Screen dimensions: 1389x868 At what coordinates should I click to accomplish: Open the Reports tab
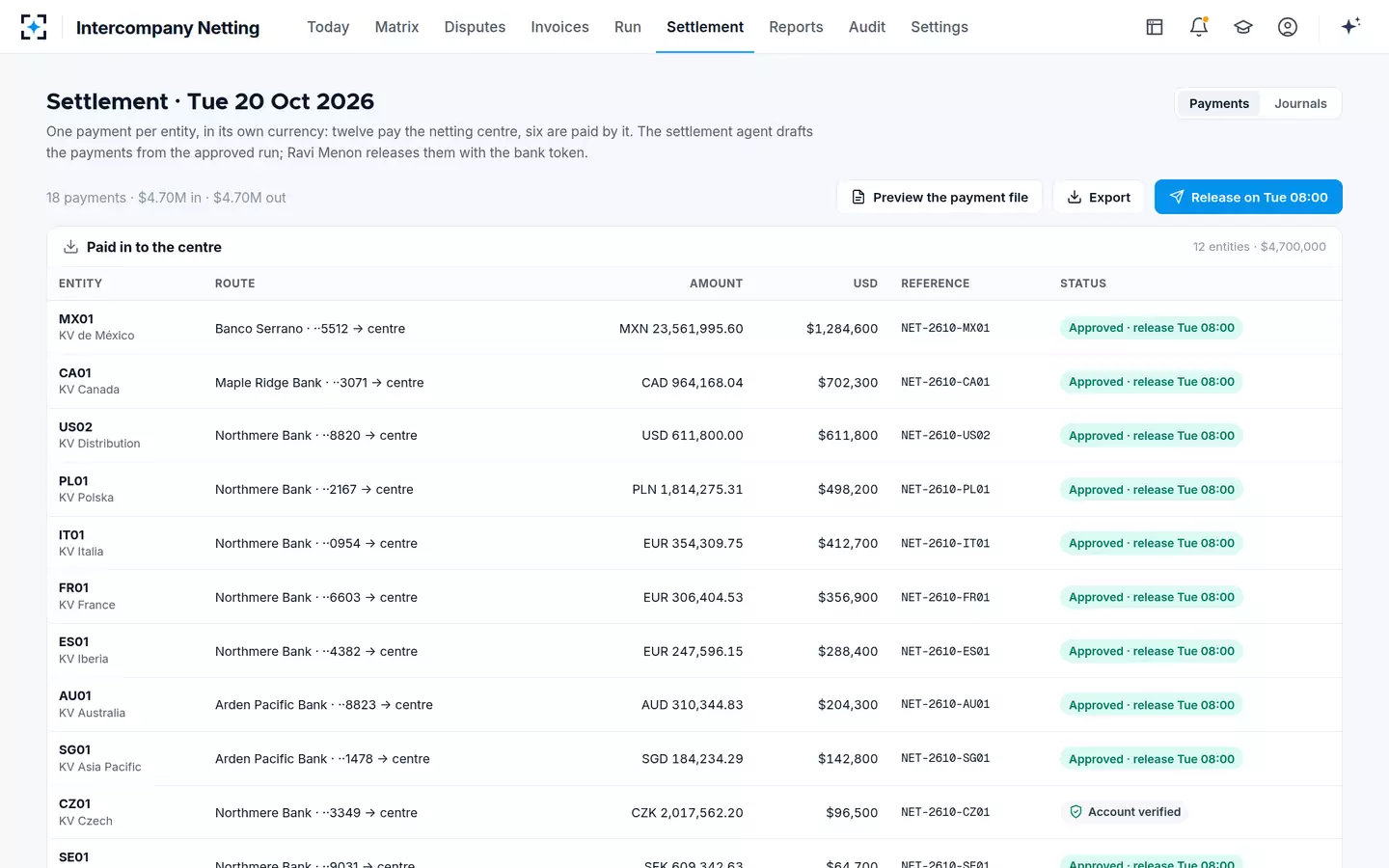pos(796,27)
